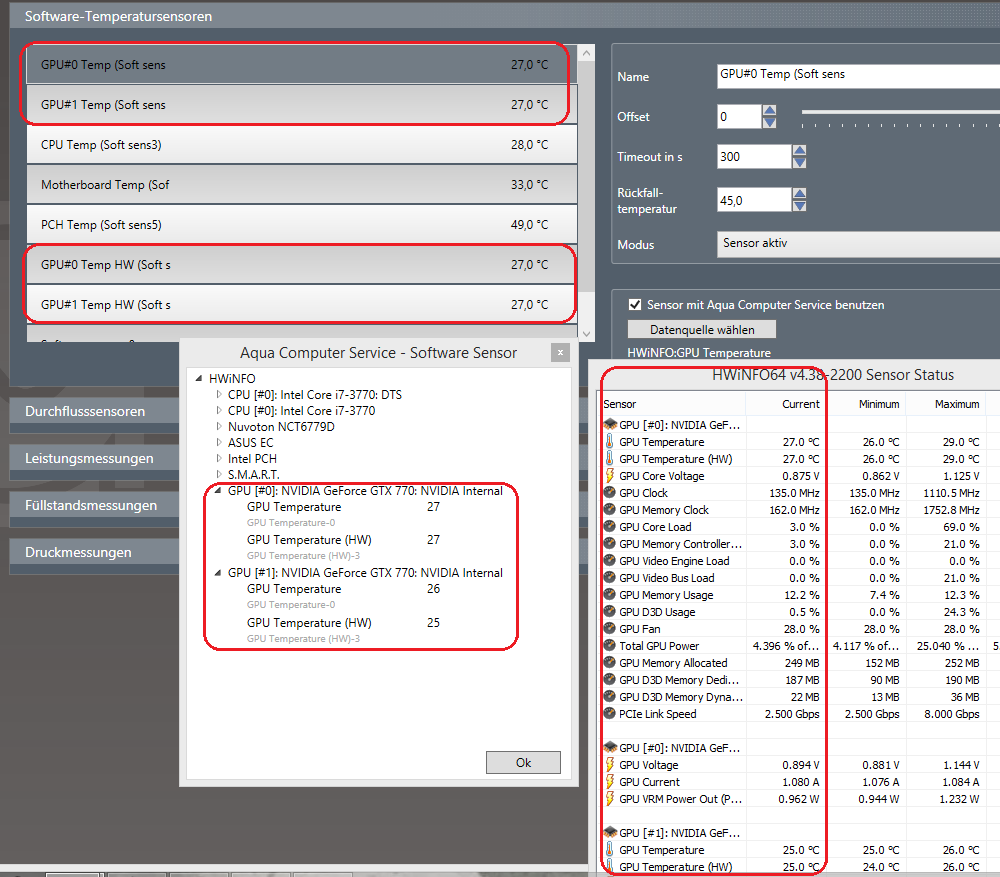Screen dimensions: 1000x877
Task: Increase the Offset value with up arrow
Action: point(769,111)
